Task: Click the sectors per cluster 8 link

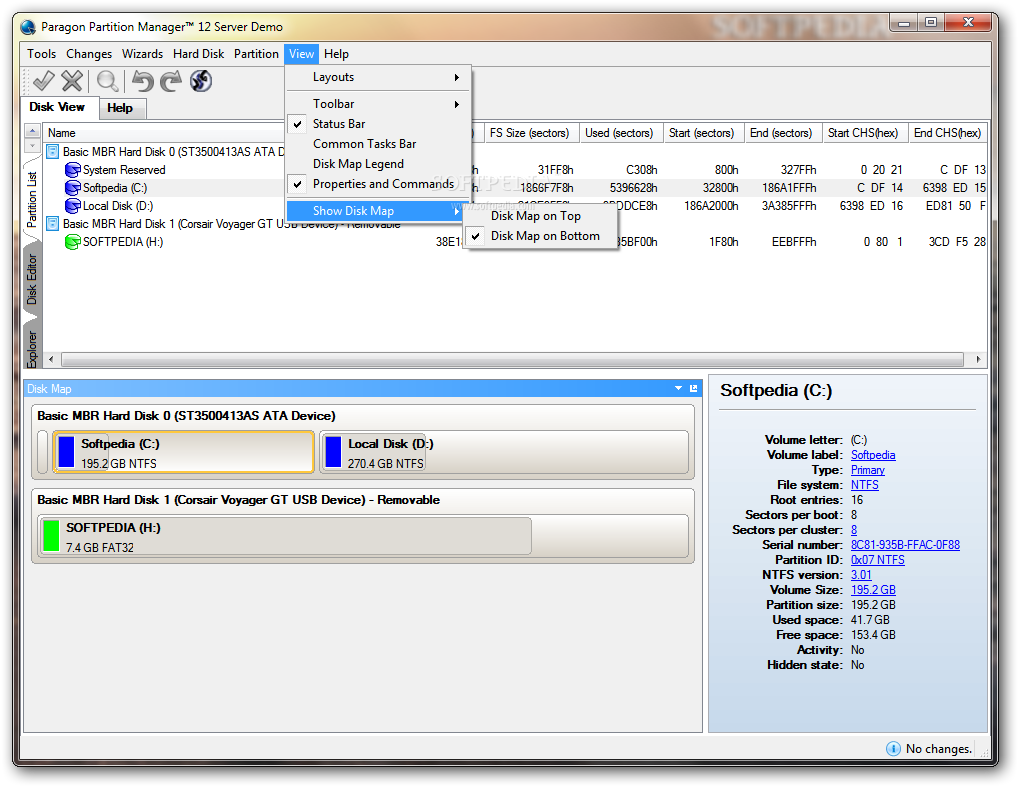Action: (854, 530)
